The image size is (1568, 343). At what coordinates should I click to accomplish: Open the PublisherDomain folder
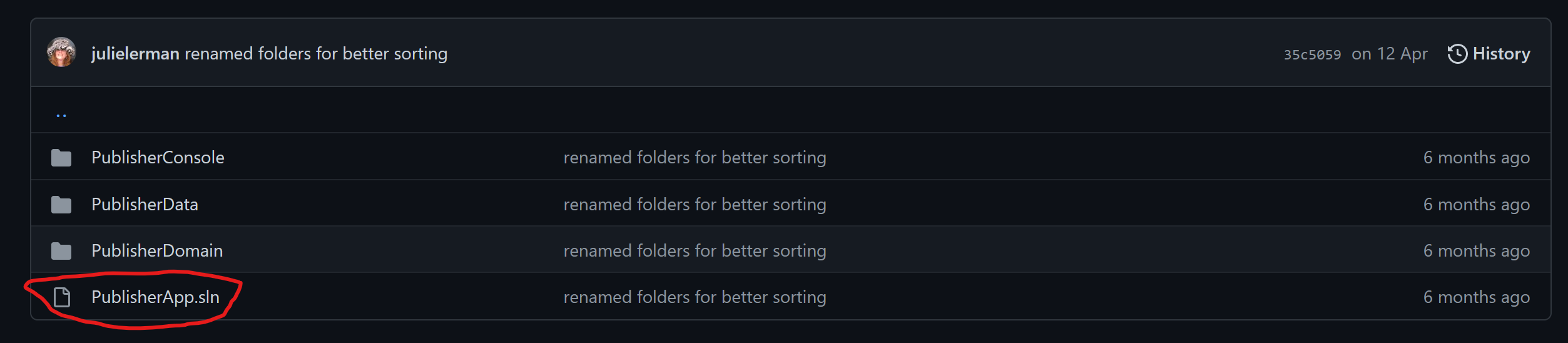click(x=157, y=251)
